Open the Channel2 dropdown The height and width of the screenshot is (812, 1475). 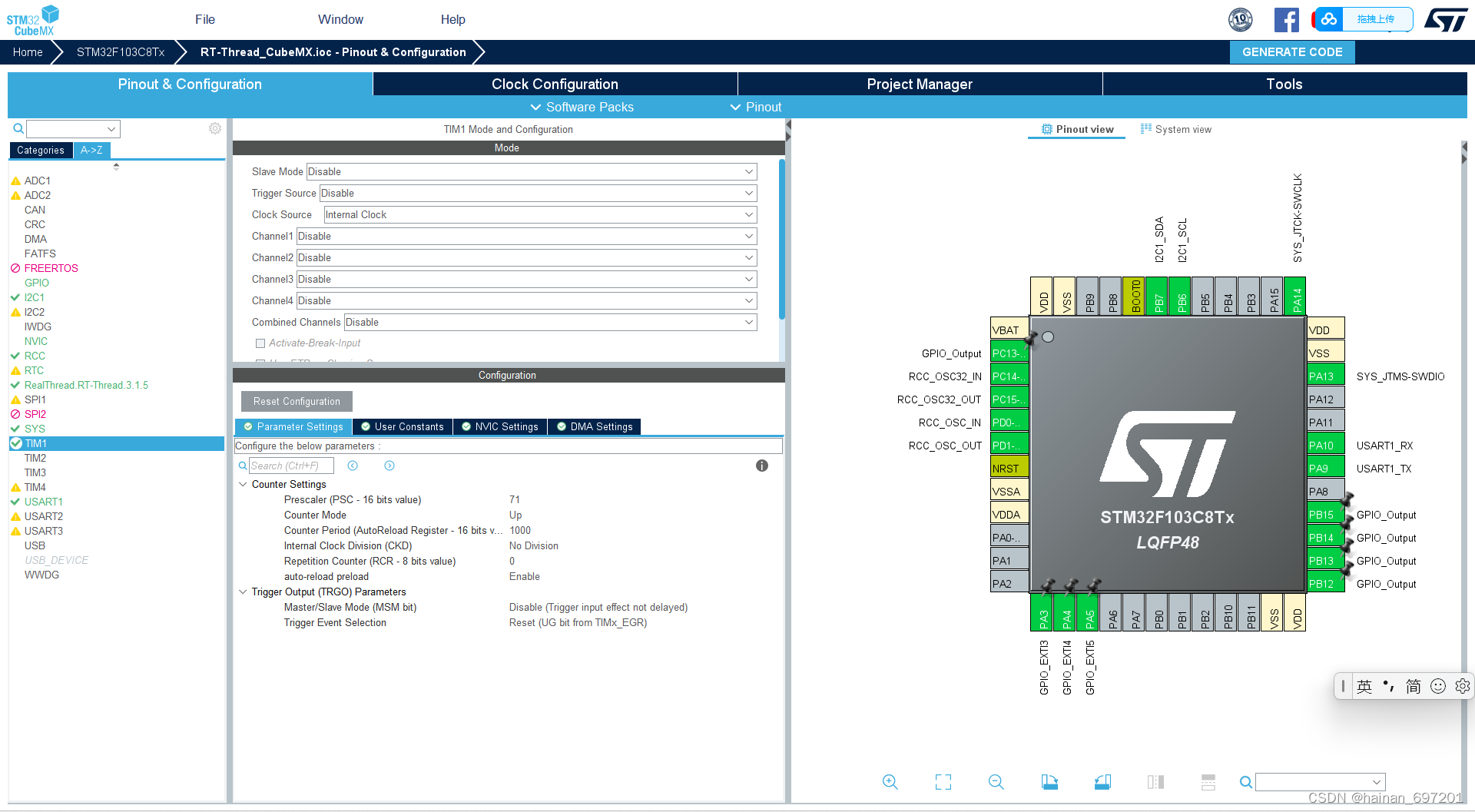526,257
